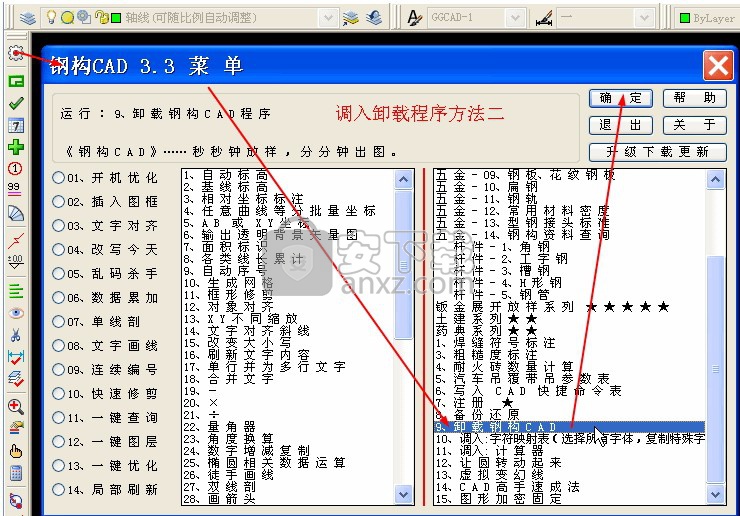Select the 01、开机优化 radio button
The image size is (740, 516).
point(59,178)
